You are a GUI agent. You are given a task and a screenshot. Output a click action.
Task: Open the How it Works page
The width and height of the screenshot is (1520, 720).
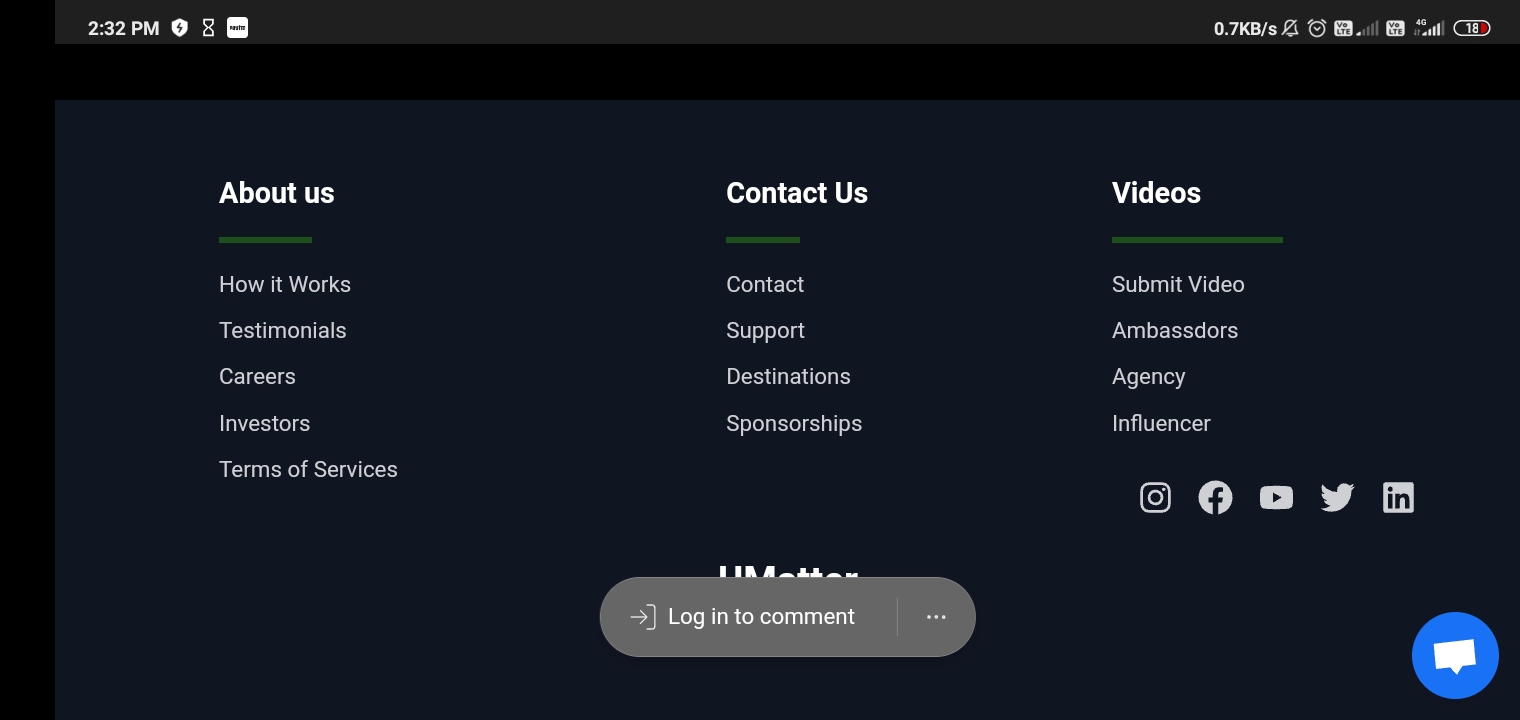[285, 284]
